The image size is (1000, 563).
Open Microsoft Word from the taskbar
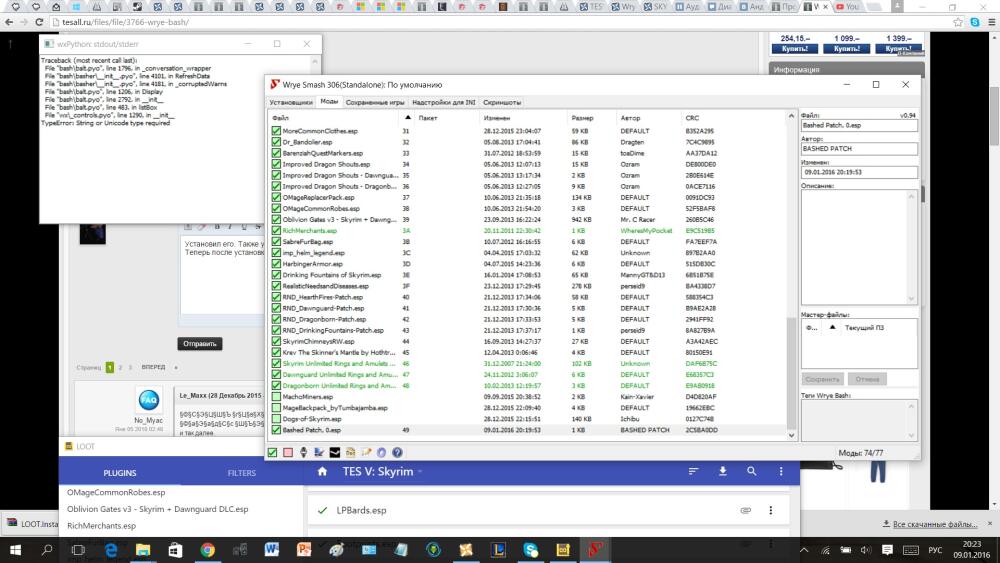click(x=272, y=550)
